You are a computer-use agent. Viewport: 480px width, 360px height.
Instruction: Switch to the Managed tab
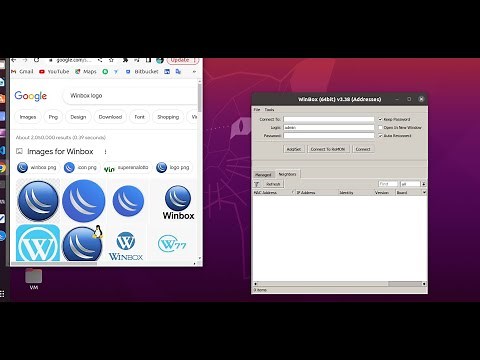coord(263,175)
